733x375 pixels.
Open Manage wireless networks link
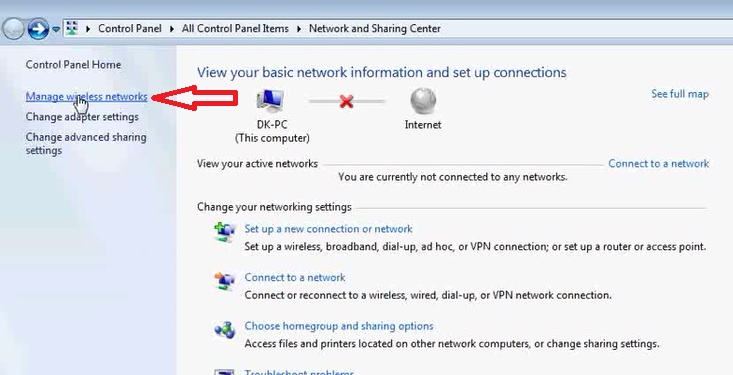pos(86,97)
